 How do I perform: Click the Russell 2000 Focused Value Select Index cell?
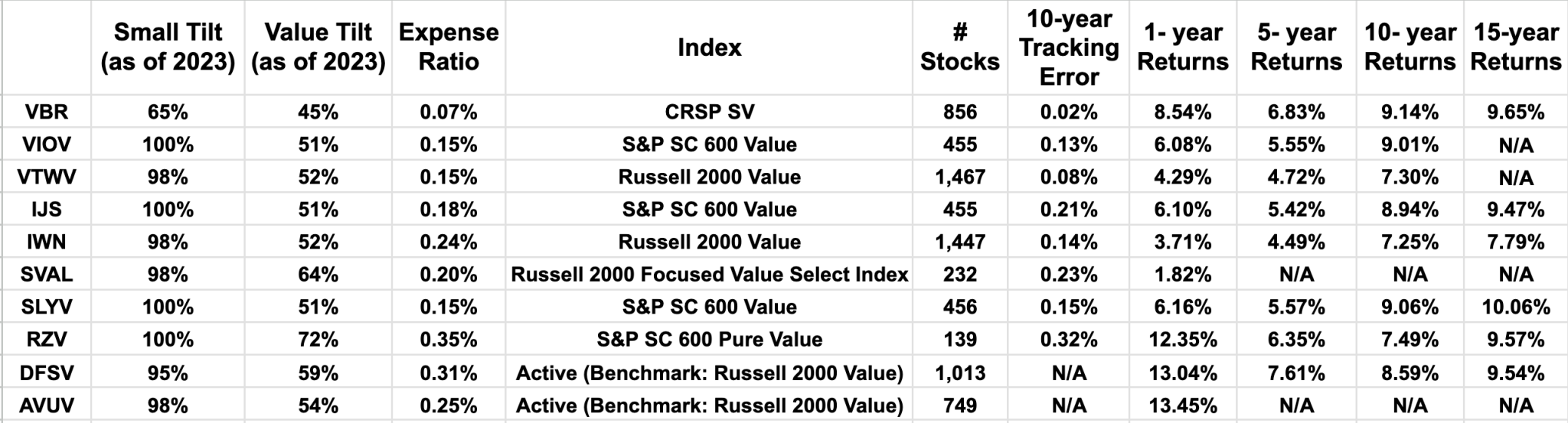(x=709, y=274)
